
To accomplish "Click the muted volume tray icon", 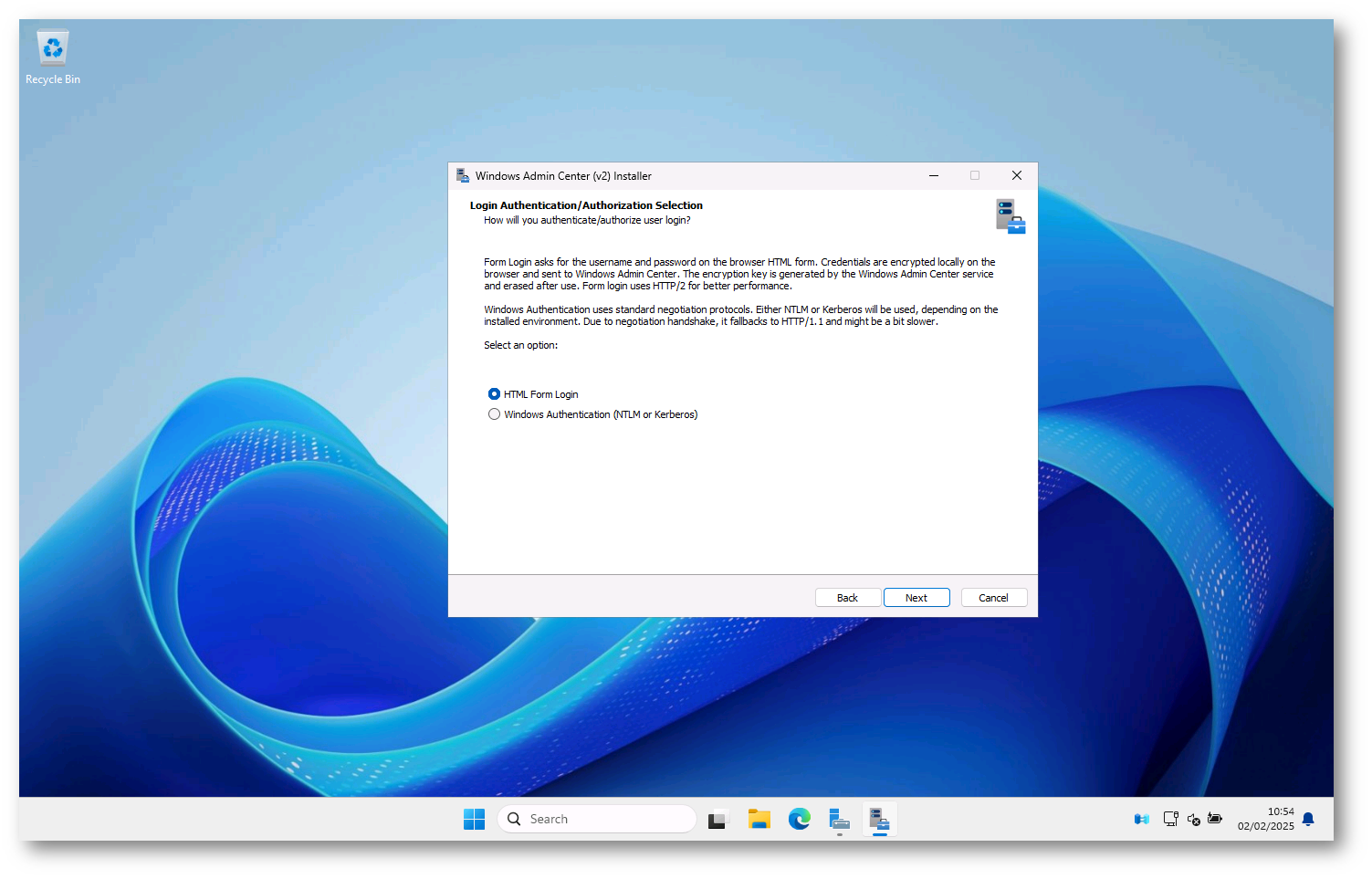I will pos(1193,820).
